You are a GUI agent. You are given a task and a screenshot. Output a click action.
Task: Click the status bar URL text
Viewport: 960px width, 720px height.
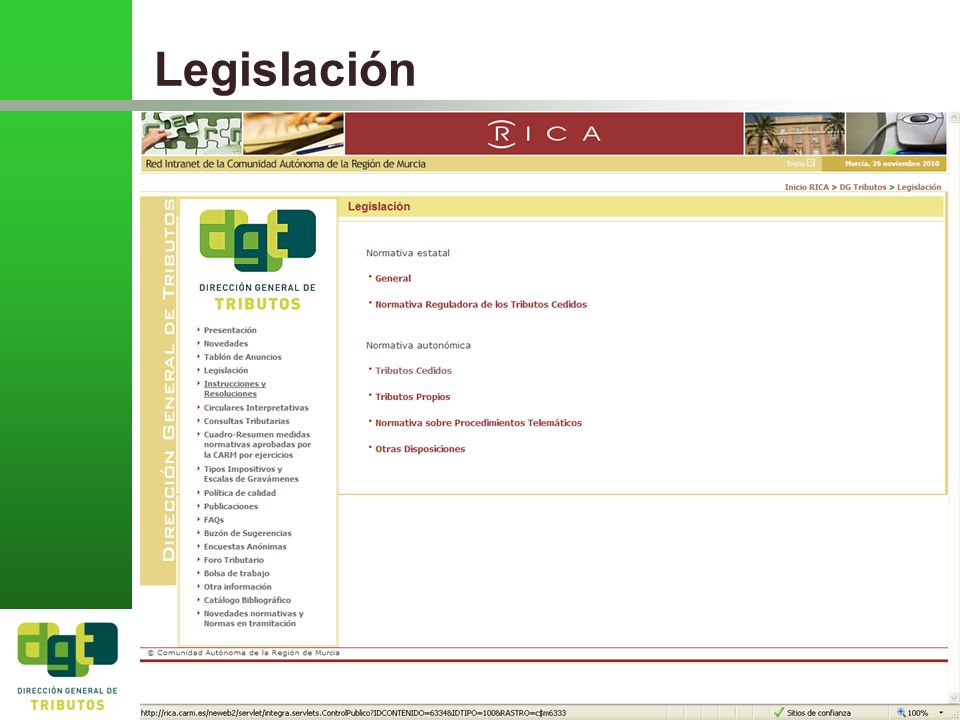[x=353, y=713]
